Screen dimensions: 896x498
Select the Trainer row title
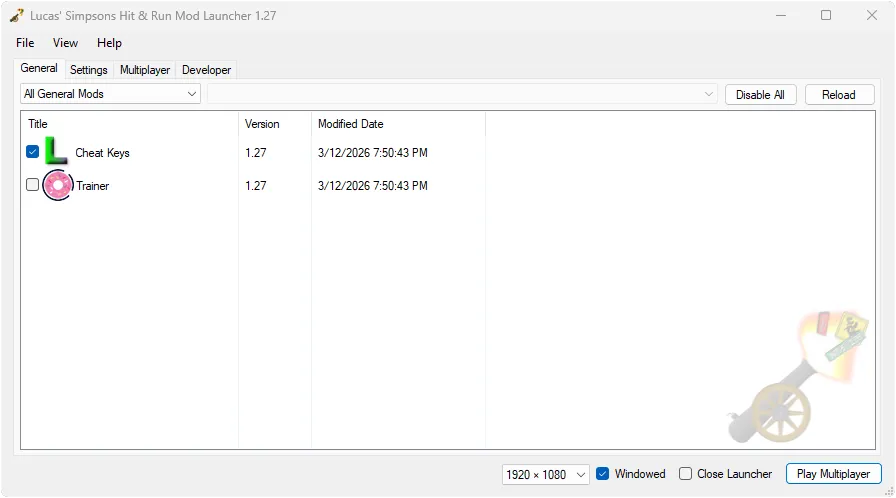click(93, 186)
